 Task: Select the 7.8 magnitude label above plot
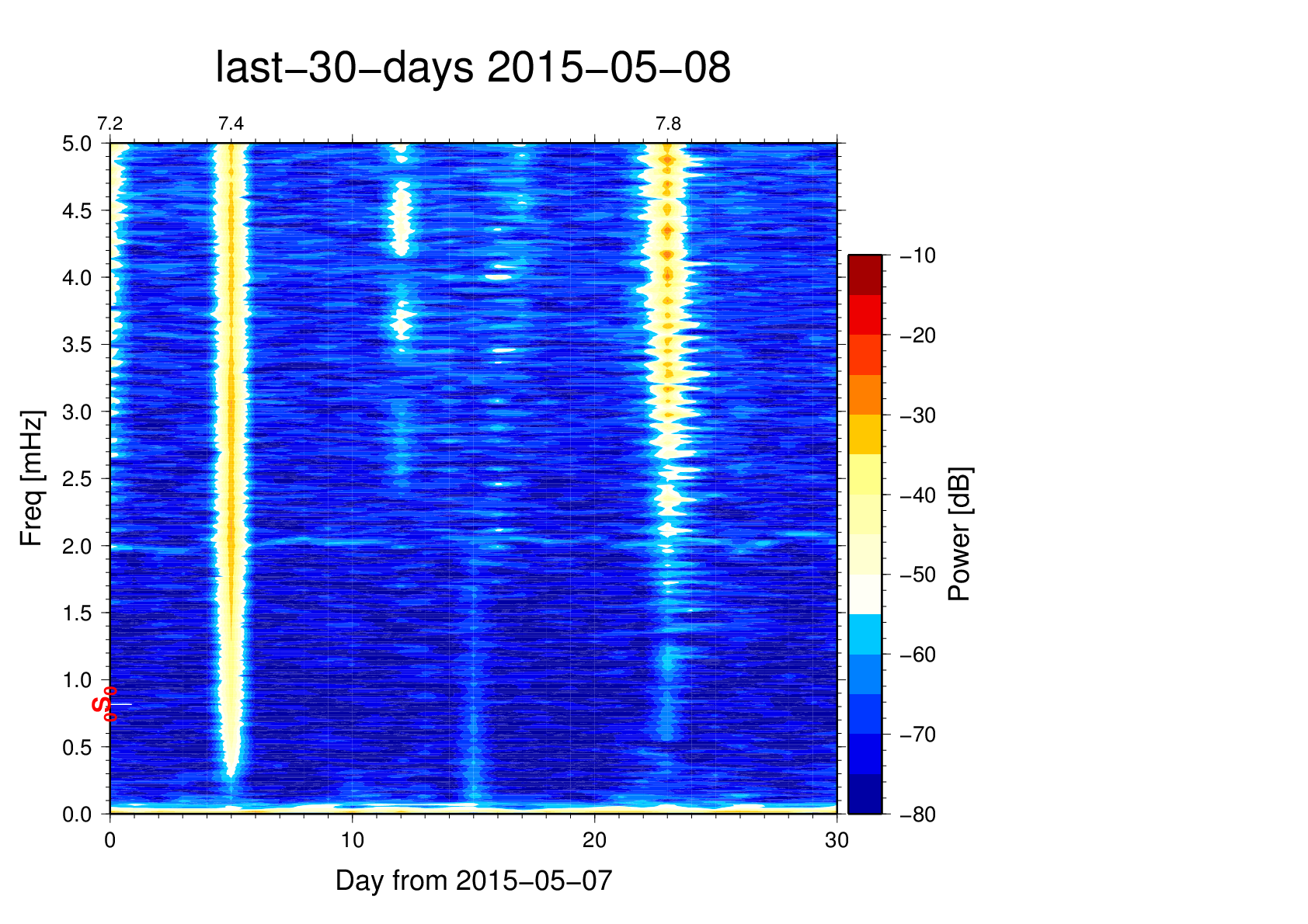pyautogui.click(x=667, y=124)
